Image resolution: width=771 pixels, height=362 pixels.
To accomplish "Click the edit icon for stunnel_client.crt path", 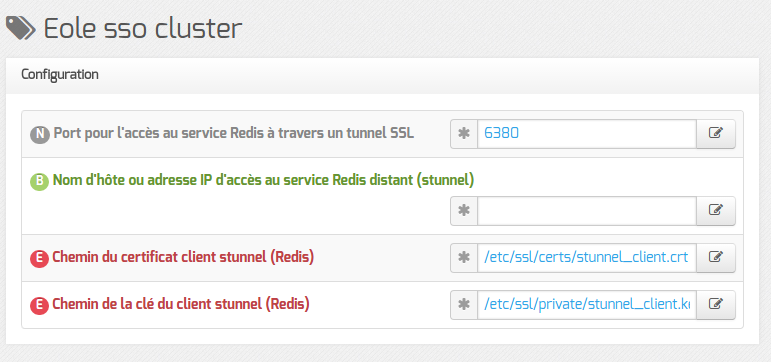I will (716, 257).
